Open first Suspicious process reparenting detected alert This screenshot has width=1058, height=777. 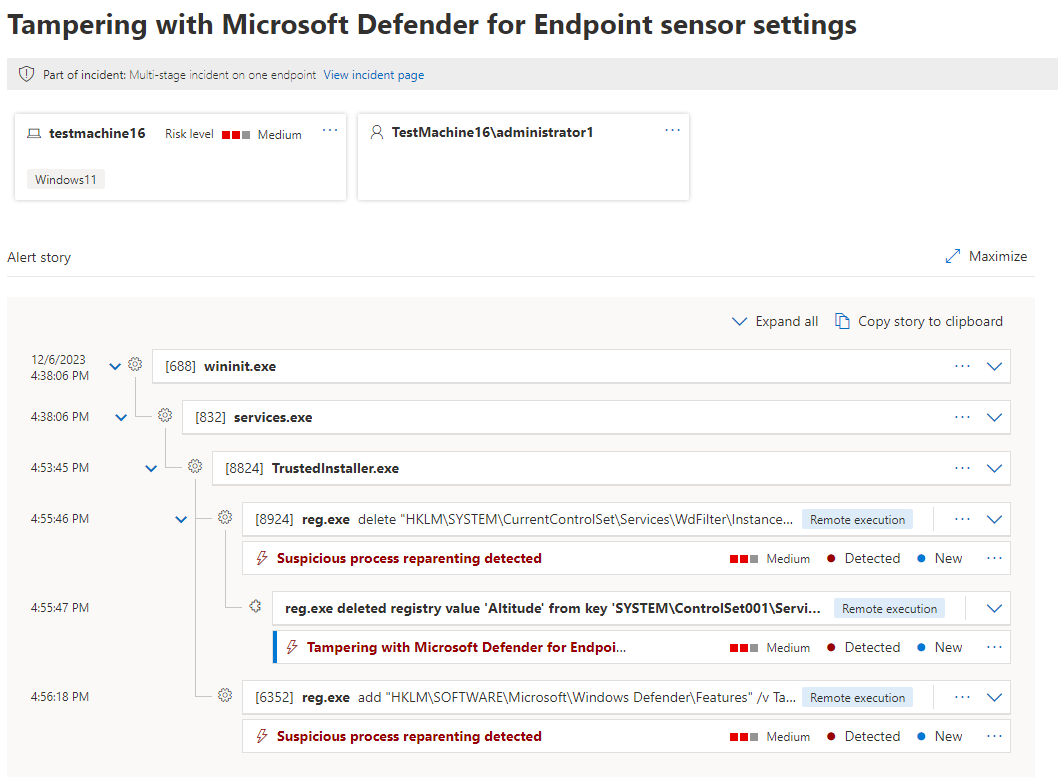(x=409, y=558)
